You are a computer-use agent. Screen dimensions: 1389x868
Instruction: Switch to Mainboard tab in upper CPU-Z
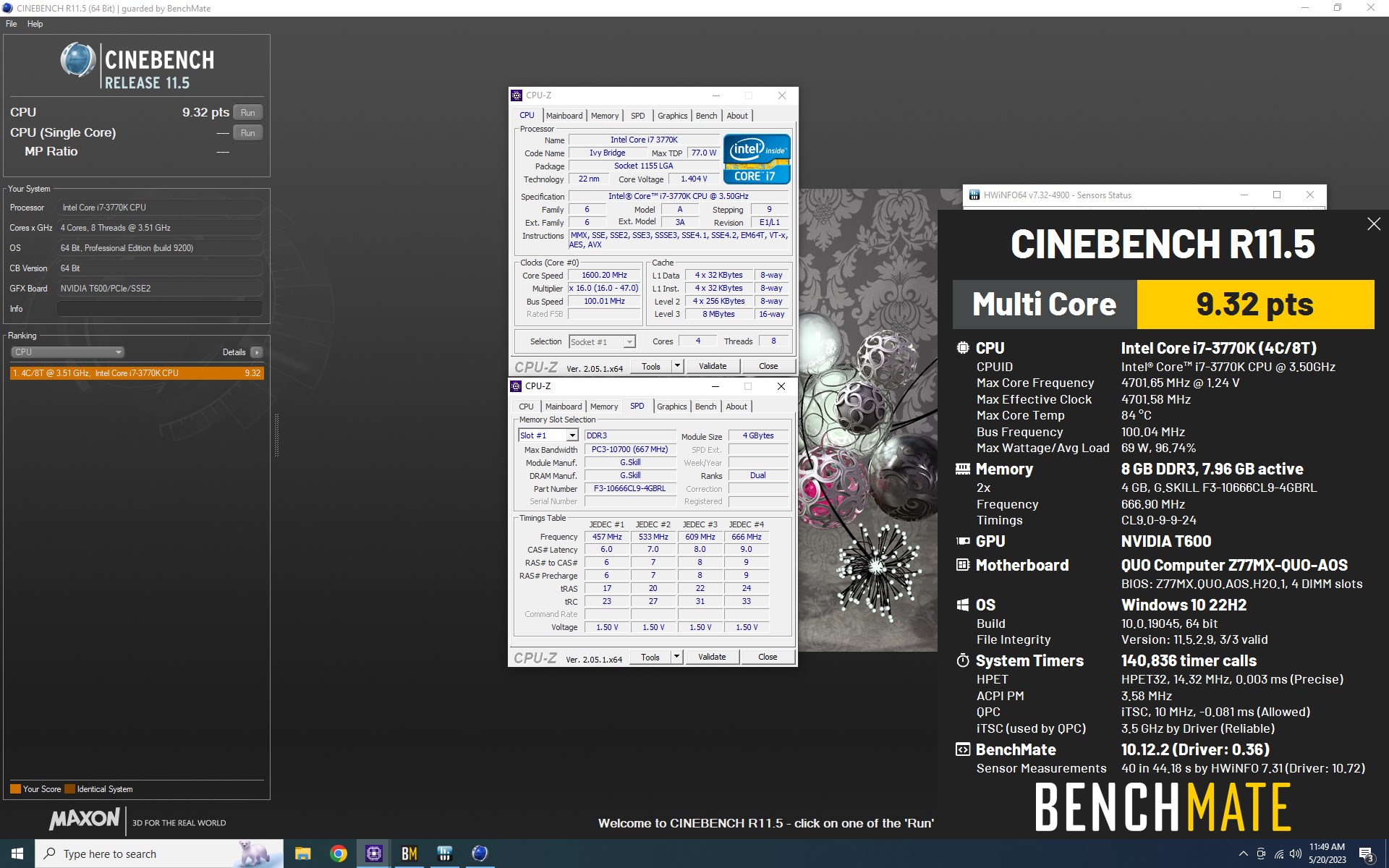pyautogui.click(x=564, y=116)
